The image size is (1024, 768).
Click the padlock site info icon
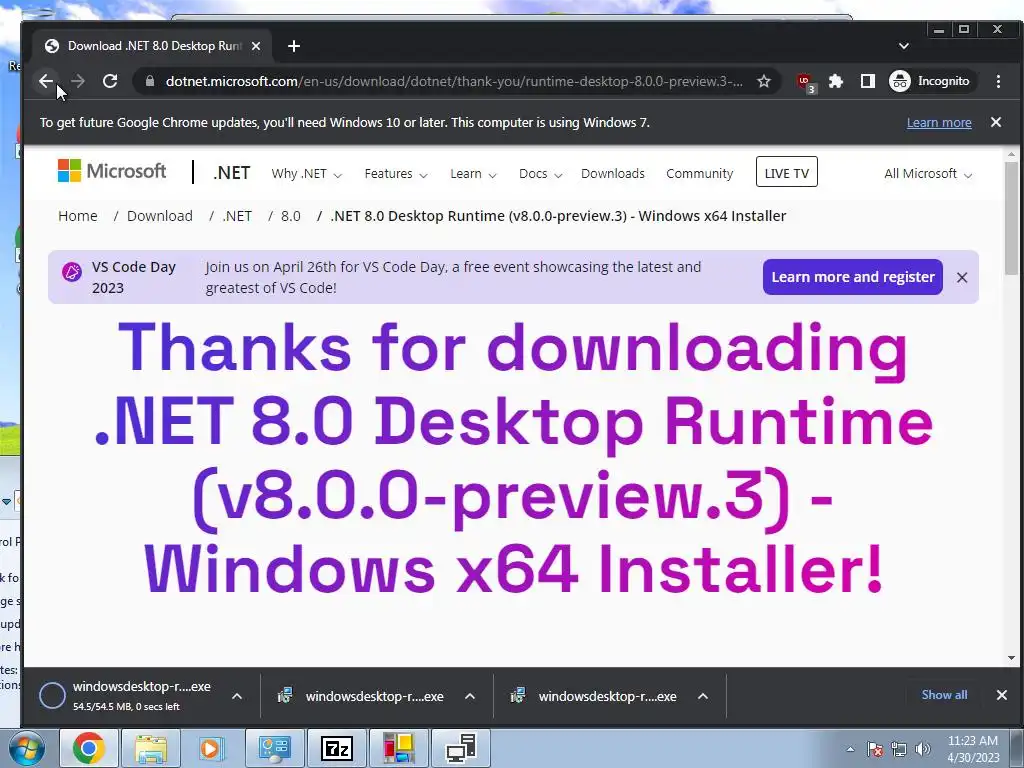[x=150, y=81]
